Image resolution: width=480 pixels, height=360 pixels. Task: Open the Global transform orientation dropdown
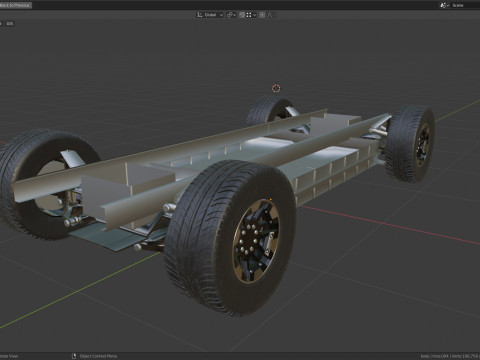click(x=213, y=15)
